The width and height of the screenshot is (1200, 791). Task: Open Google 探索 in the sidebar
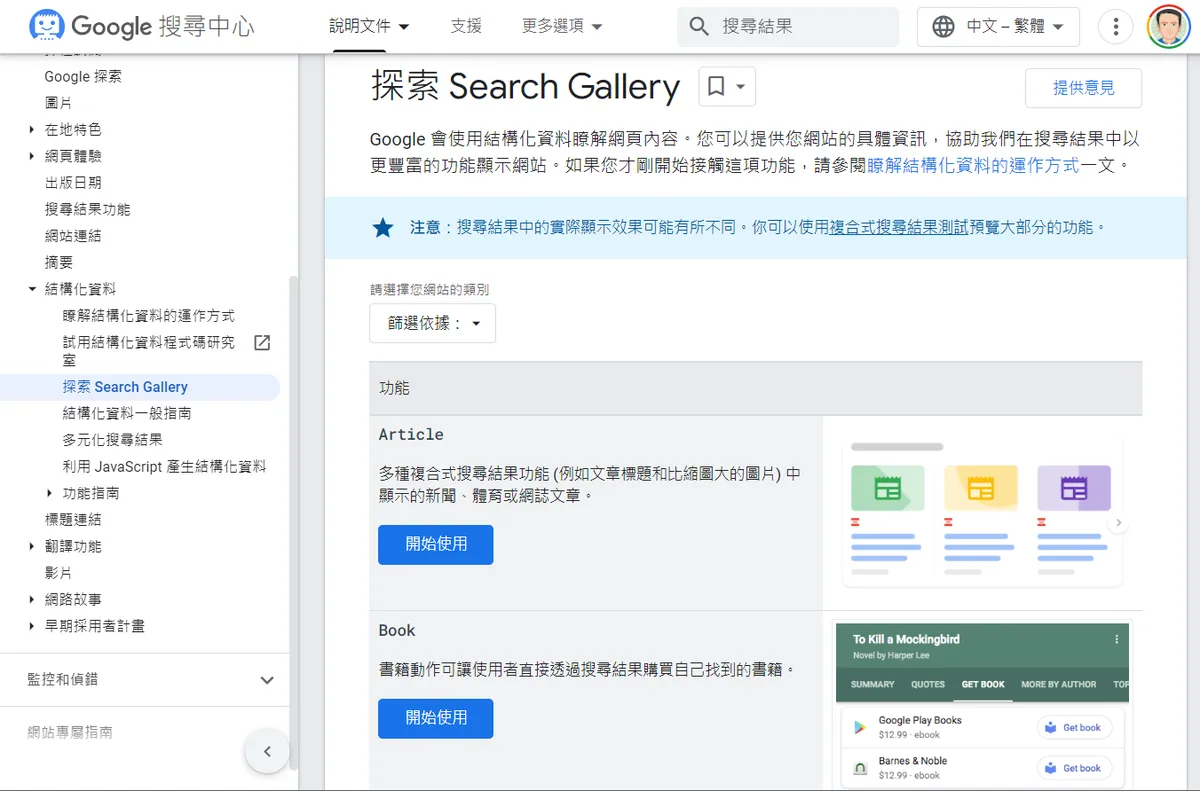point(83,77)
